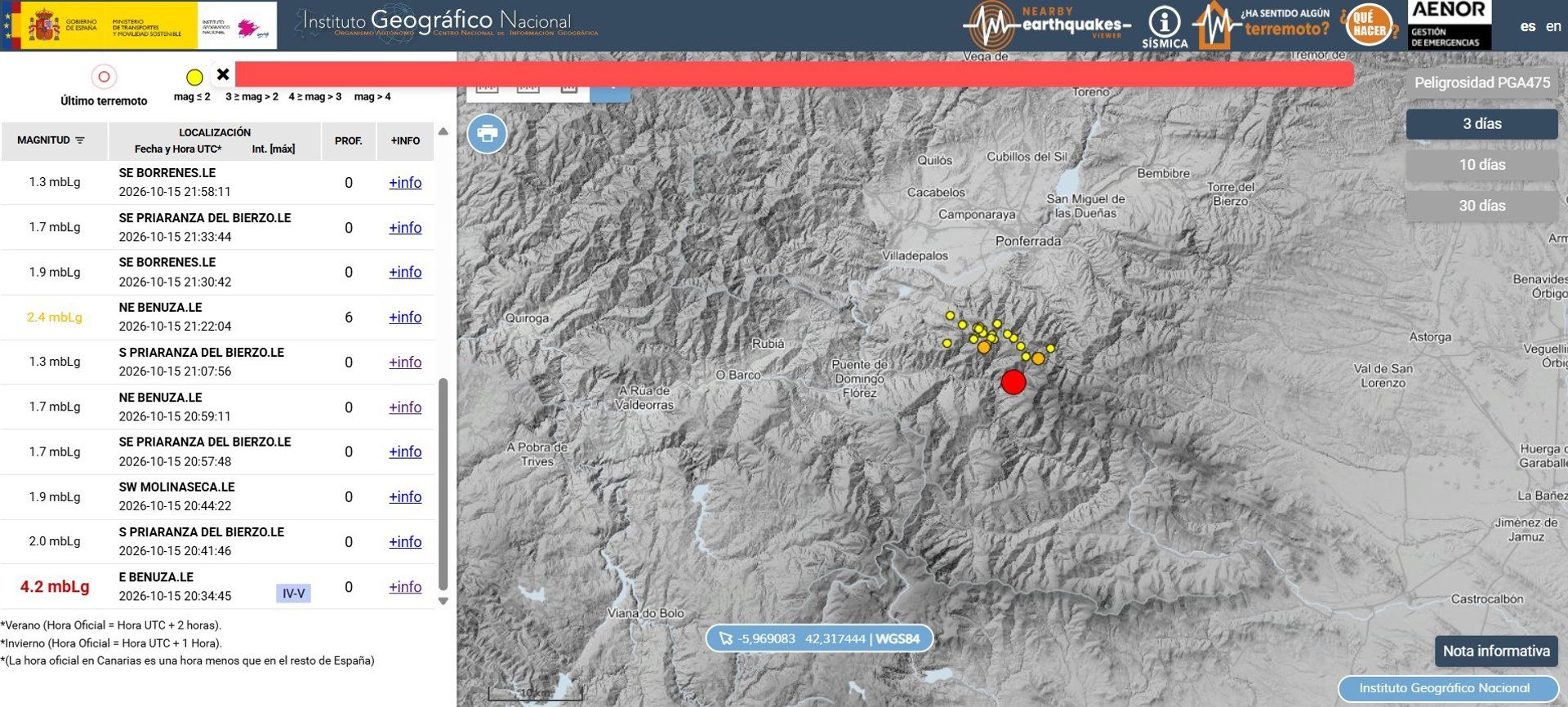Image resolution: width=1568 pixels, height=707 pixels.
Task: Click the PROF. column header
Action: pos(348,141)
